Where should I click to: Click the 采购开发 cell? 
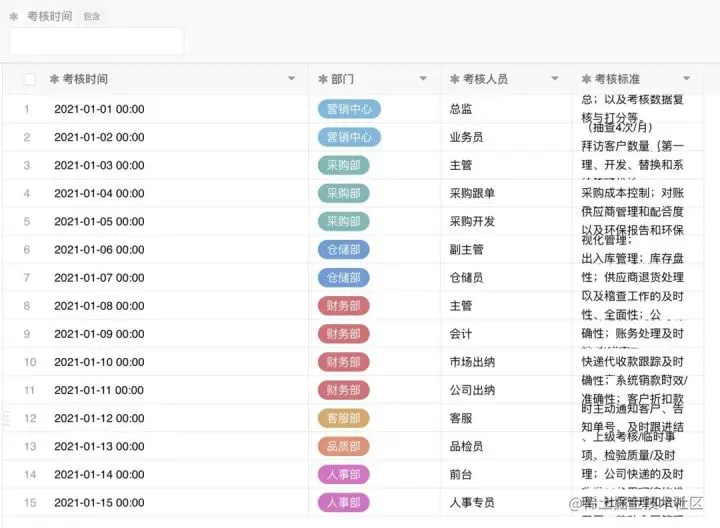point(472,222)
